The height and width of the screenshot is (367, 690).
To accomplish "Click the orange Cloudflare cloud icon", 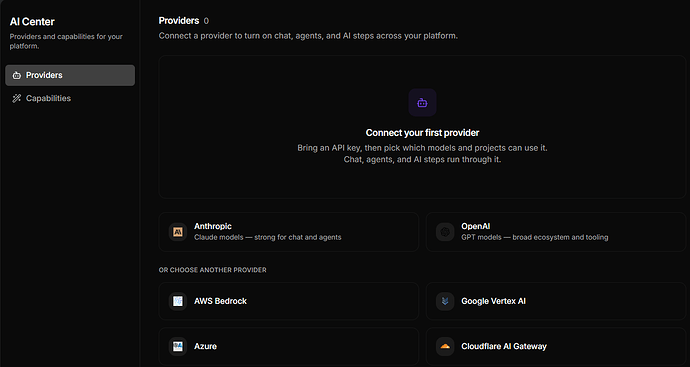I will click(x=445, y=346).
